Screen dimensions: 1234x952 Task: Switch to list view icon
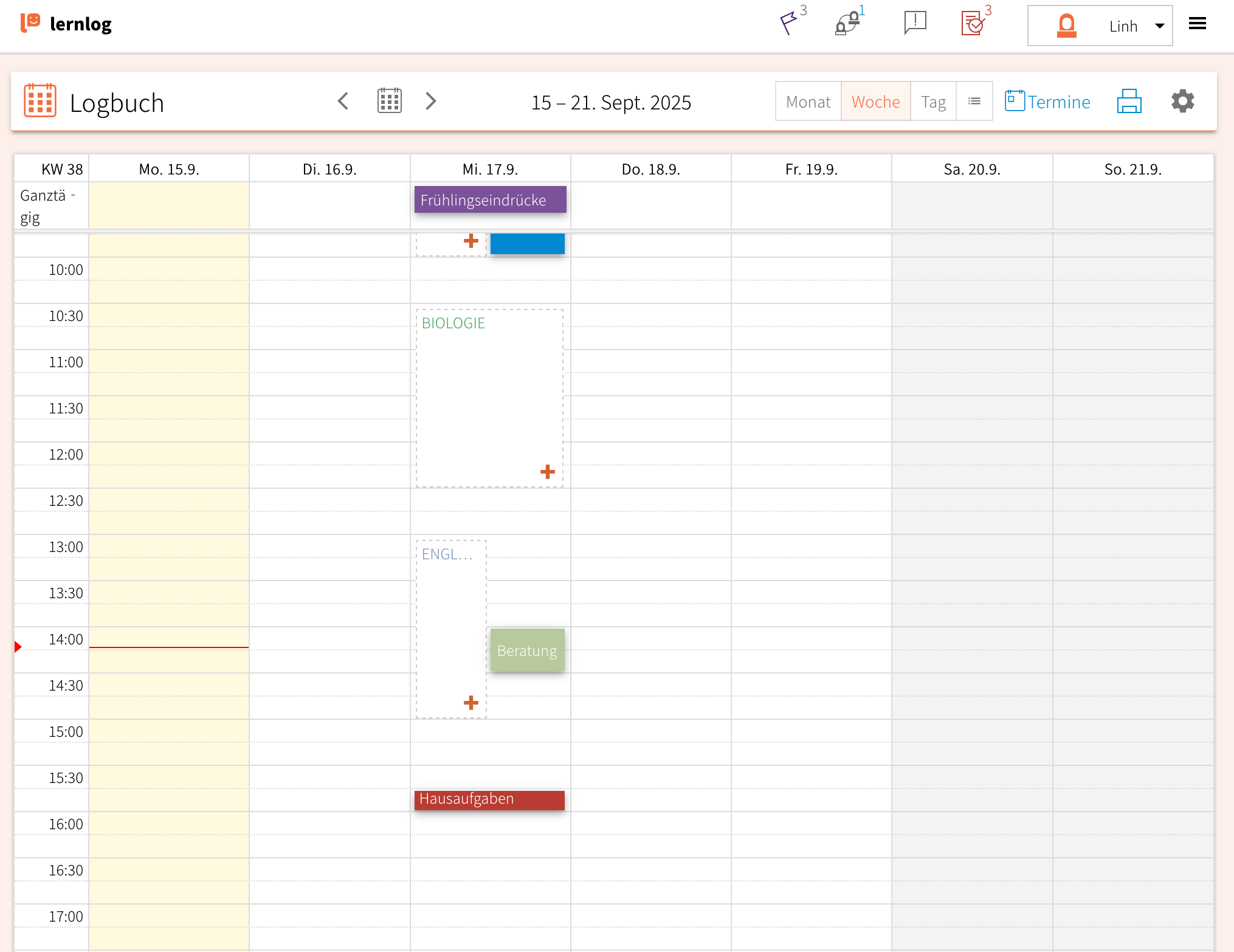[974, 102]
